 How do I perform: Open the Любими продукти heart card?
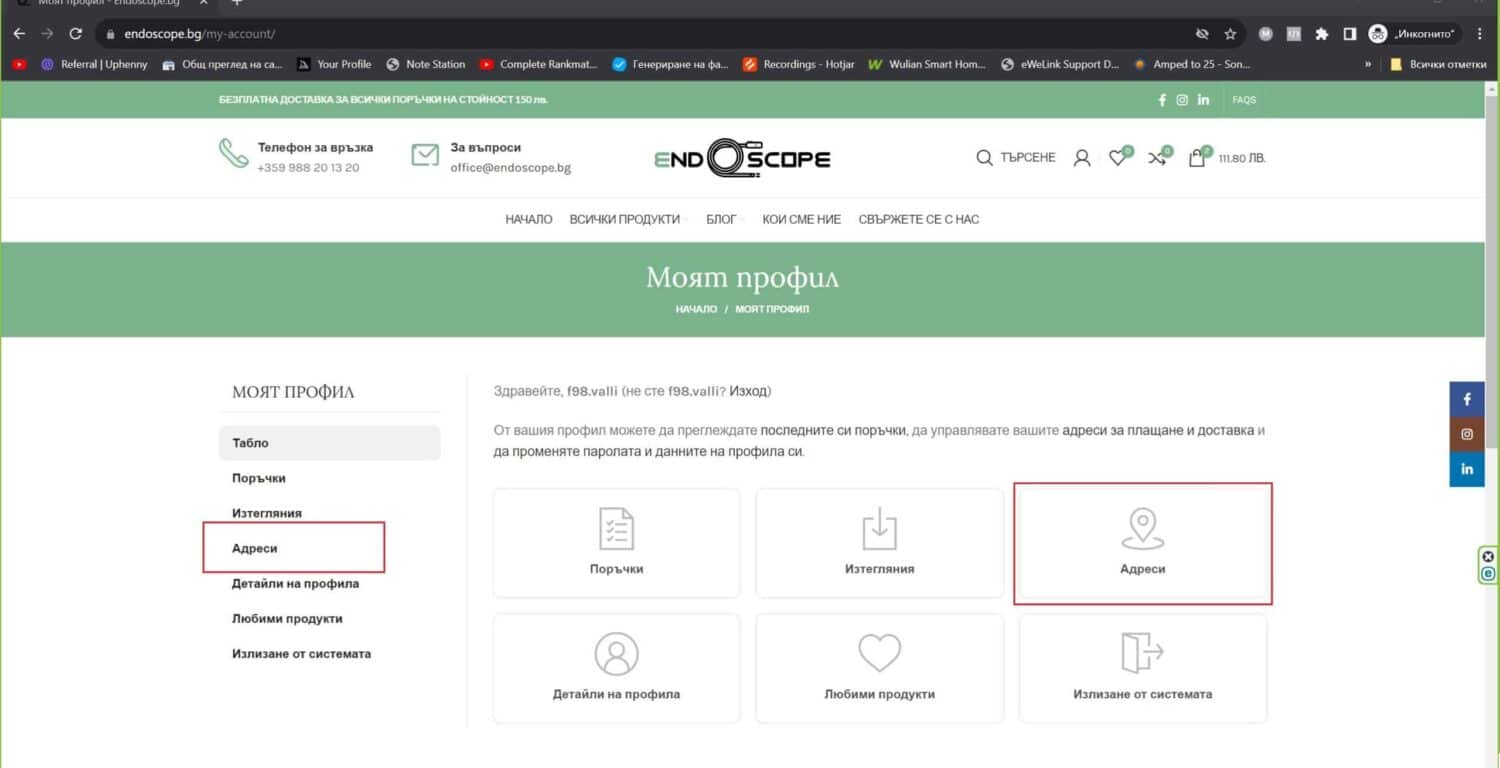pyautogui.click(x=880, y=668)
